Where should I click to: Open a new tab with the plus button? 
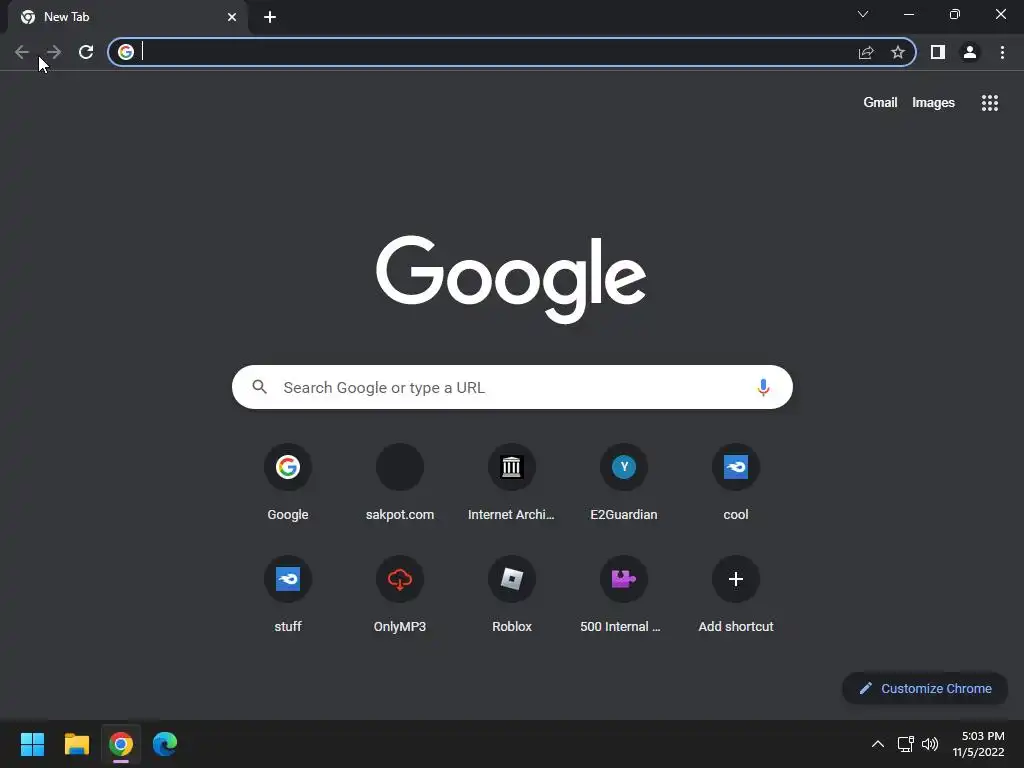(x=270, y=17)
